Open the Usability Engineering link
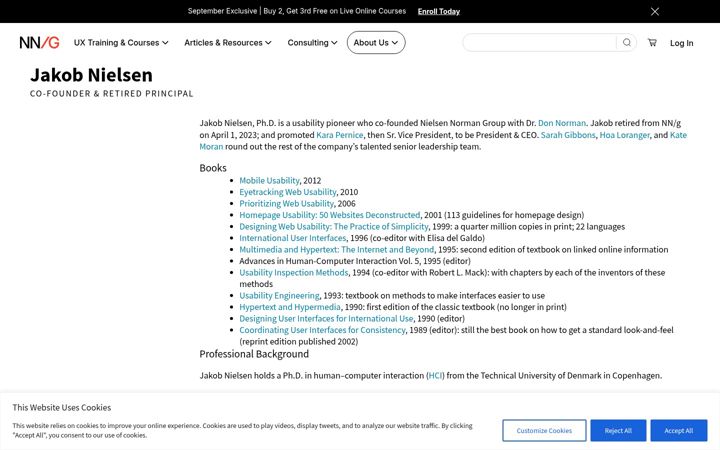This screenshot has height=450, width=720. [x=279, y=295]
